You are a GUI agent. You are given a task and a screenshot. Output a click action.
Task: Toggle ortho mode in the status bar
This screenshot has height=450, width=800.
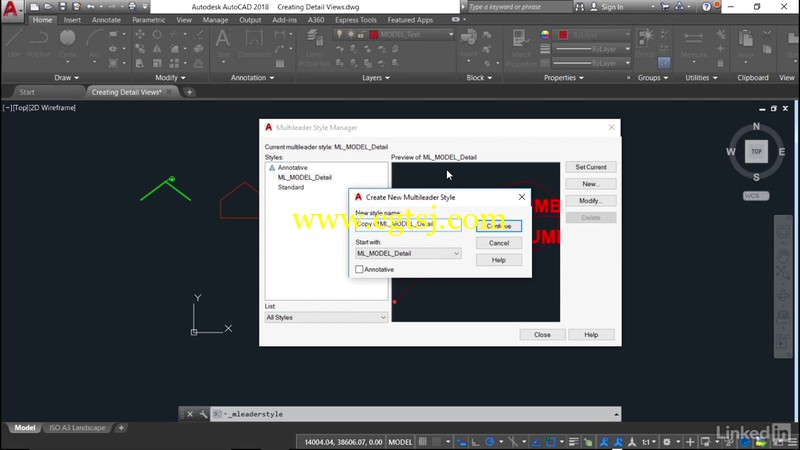point(476,442)
